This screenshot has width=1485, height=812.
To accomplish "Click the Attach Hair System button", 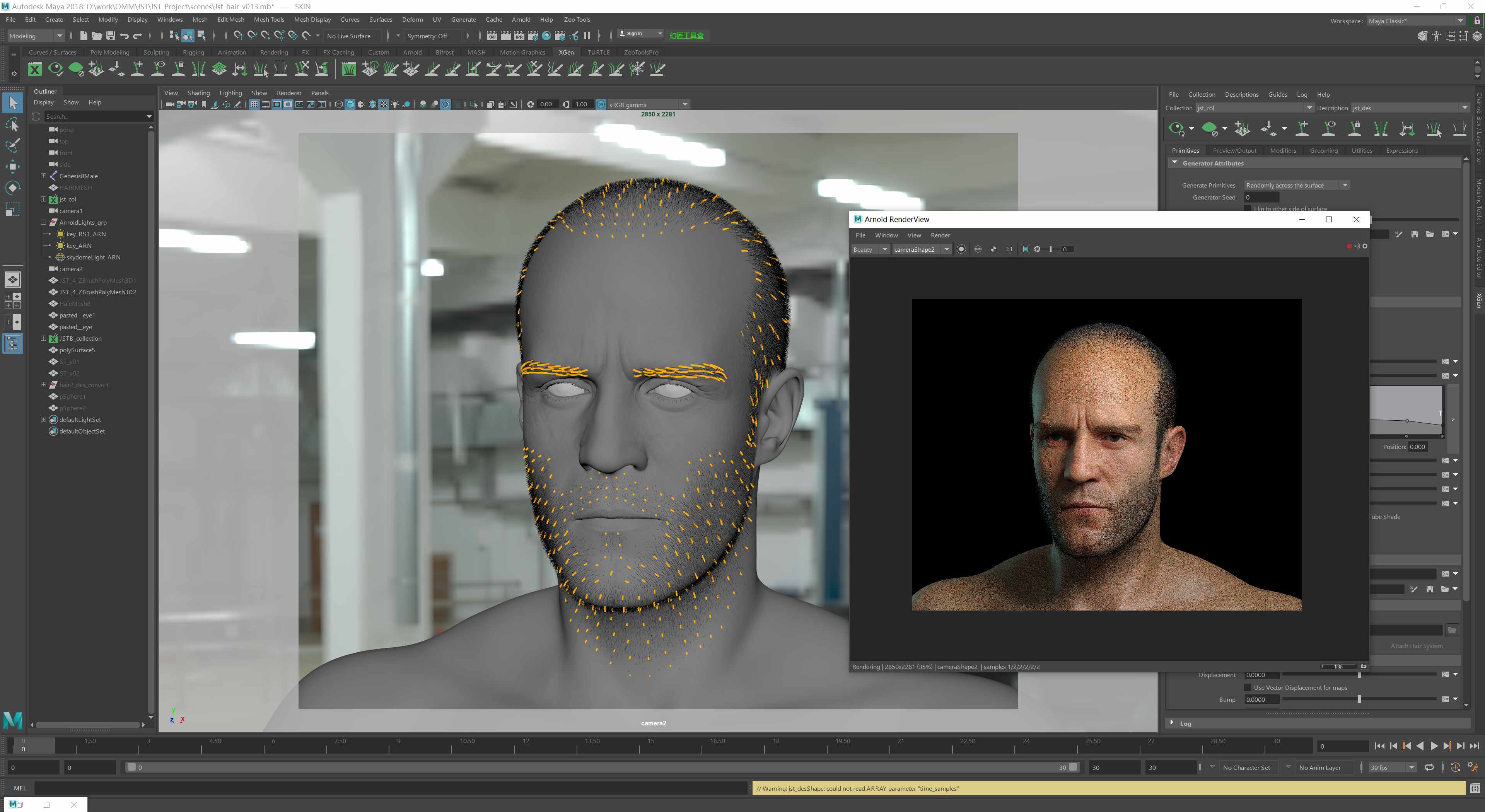I will 1417,645.
